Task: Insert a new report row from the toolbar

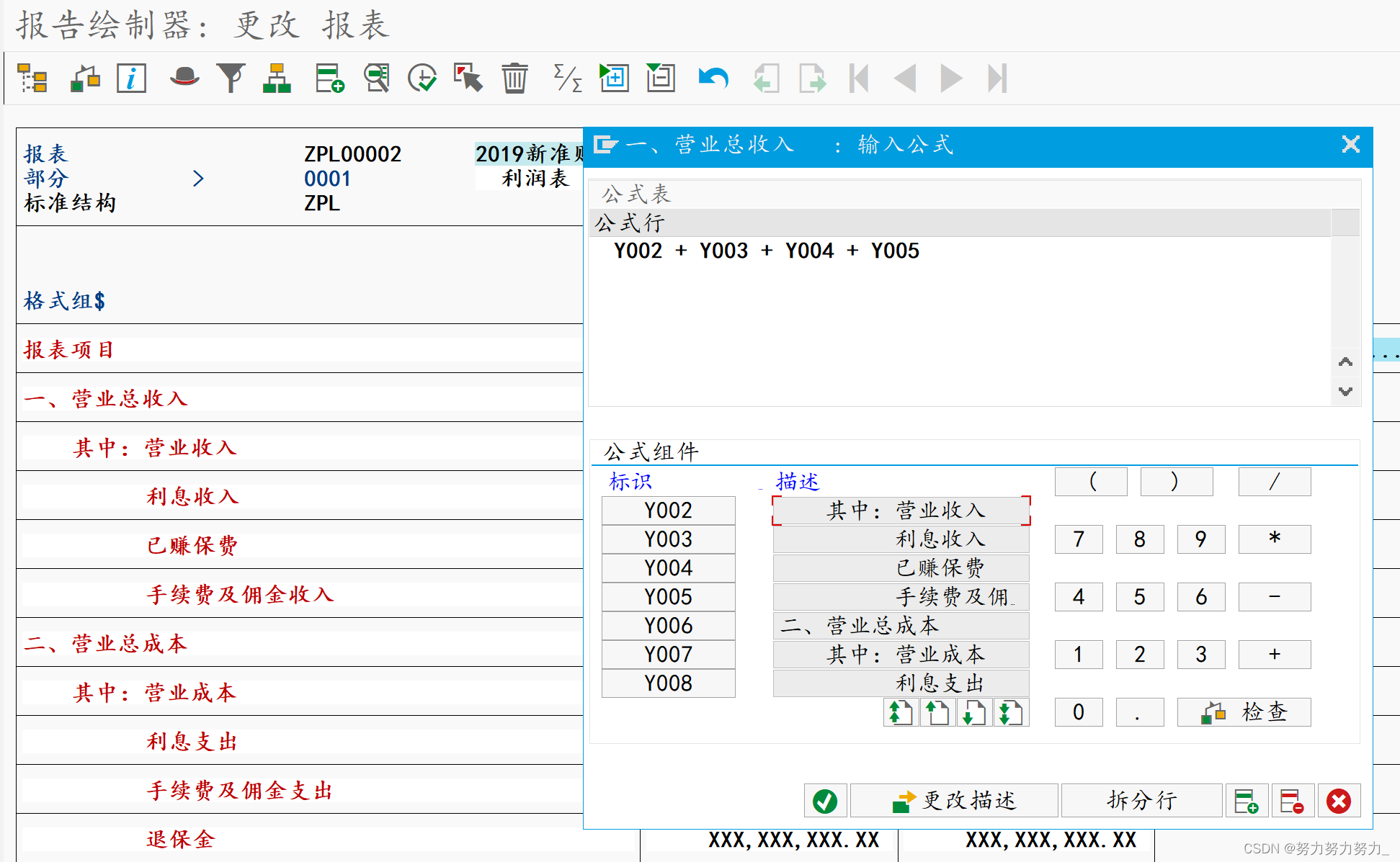Action: pyautogui.click(x=329, y=78)
